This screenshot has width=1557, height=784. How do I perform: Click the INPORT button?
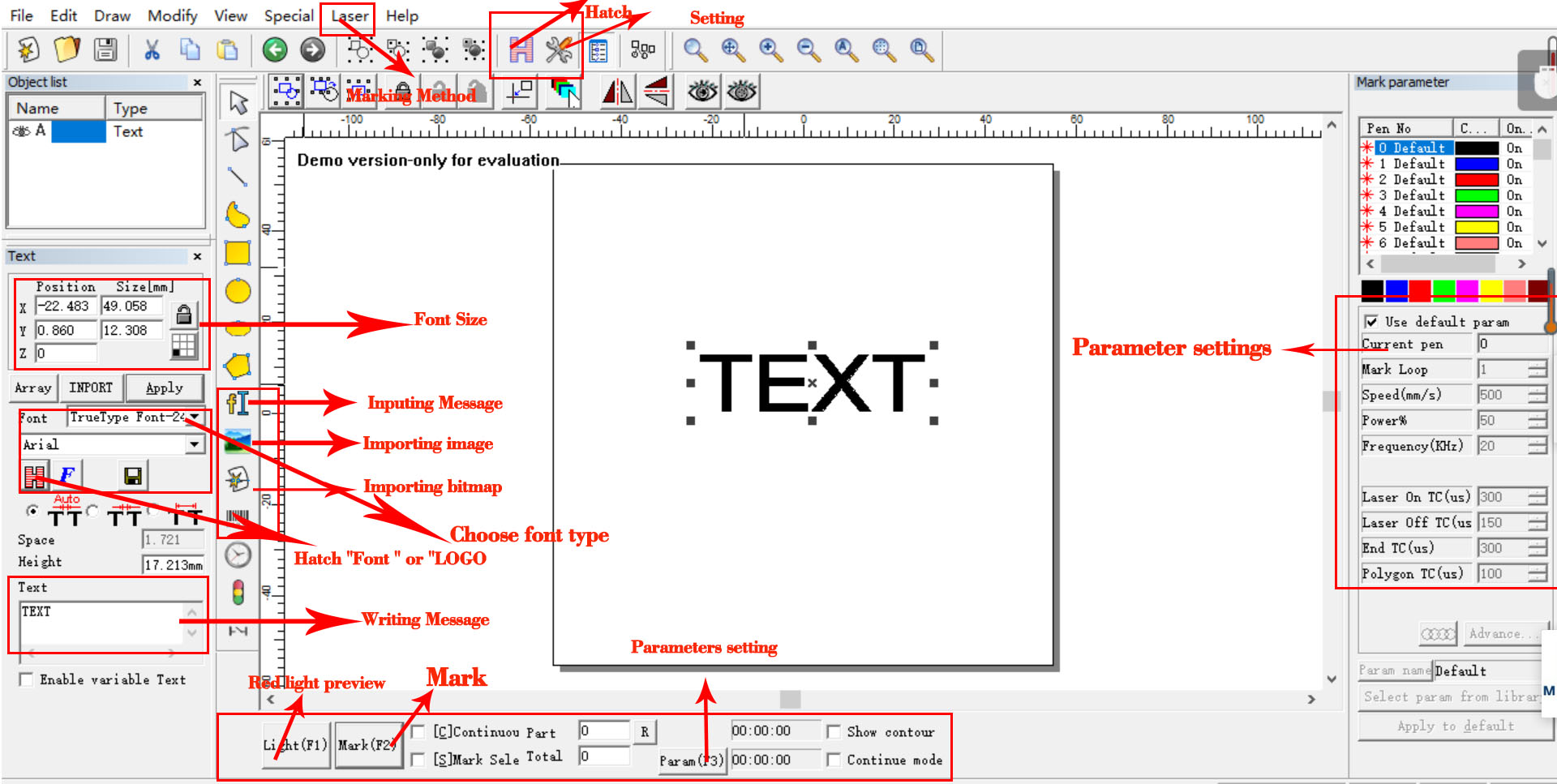(x=90, y=388)
